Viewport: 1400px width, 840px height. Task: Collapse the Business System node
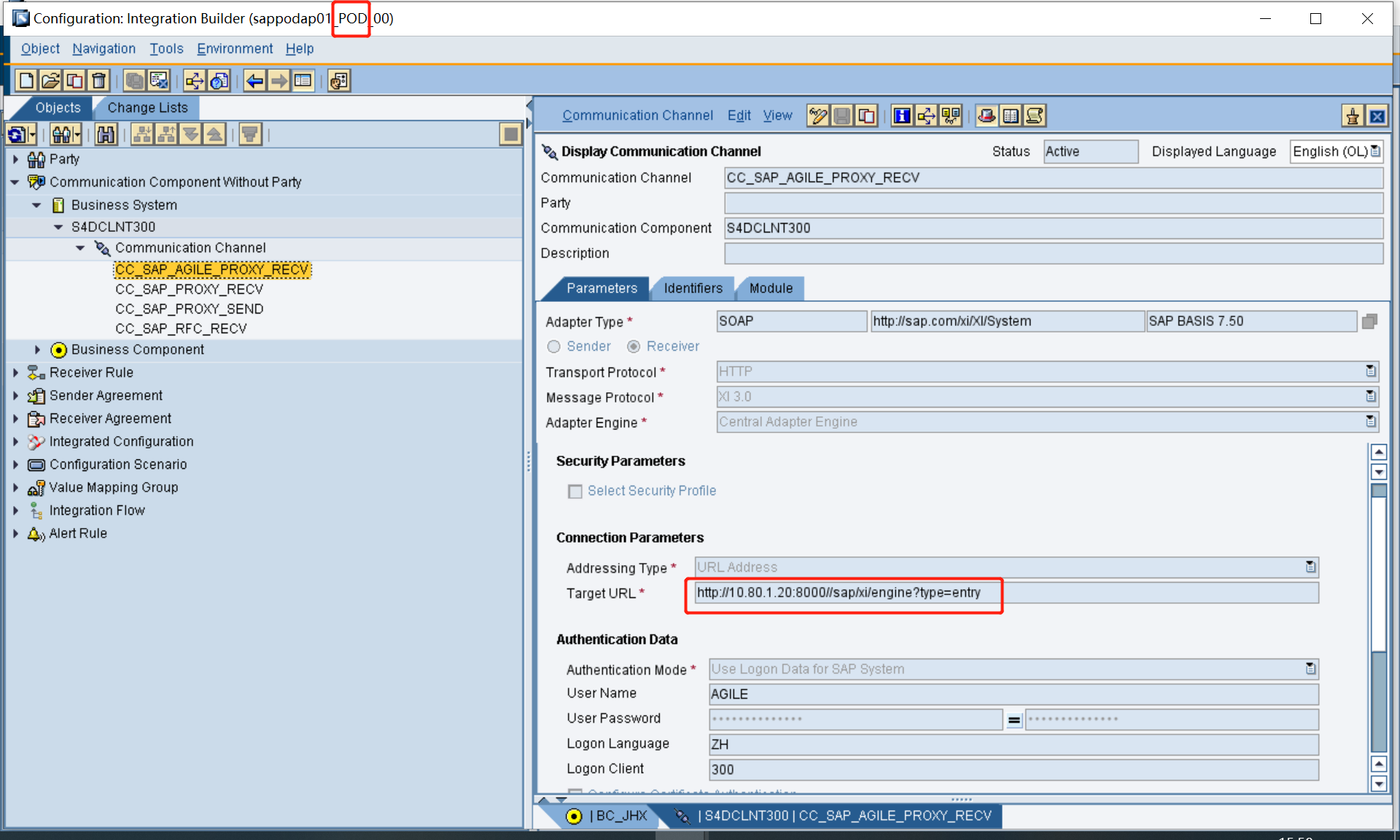(x=37, y=206)
